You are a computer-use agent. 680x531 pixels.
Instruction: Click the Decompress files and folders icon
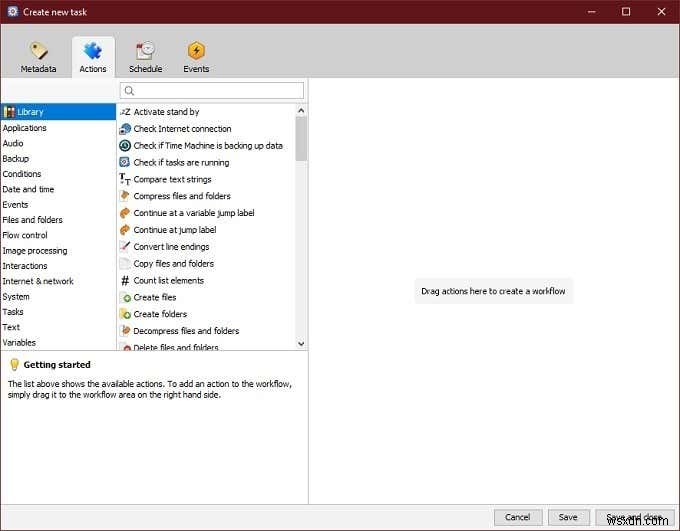coord(125,331)
